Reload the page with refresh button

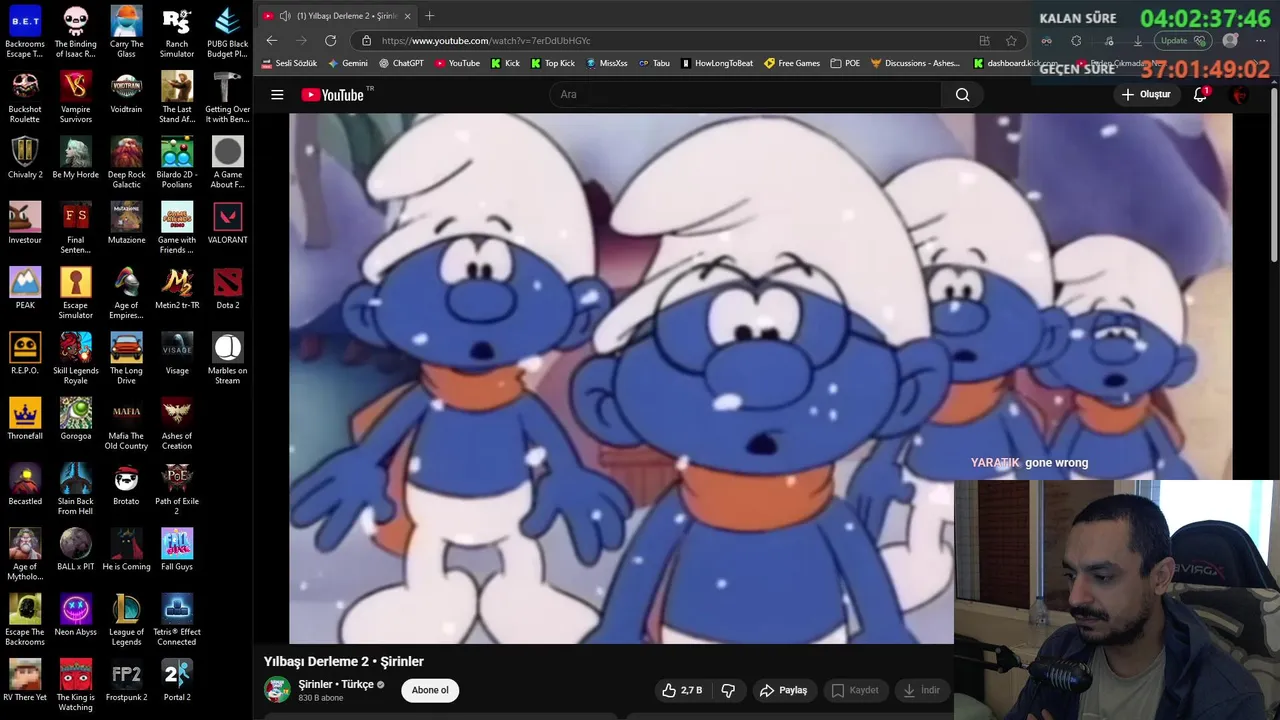pyautogui.click(x=331, y=40)
